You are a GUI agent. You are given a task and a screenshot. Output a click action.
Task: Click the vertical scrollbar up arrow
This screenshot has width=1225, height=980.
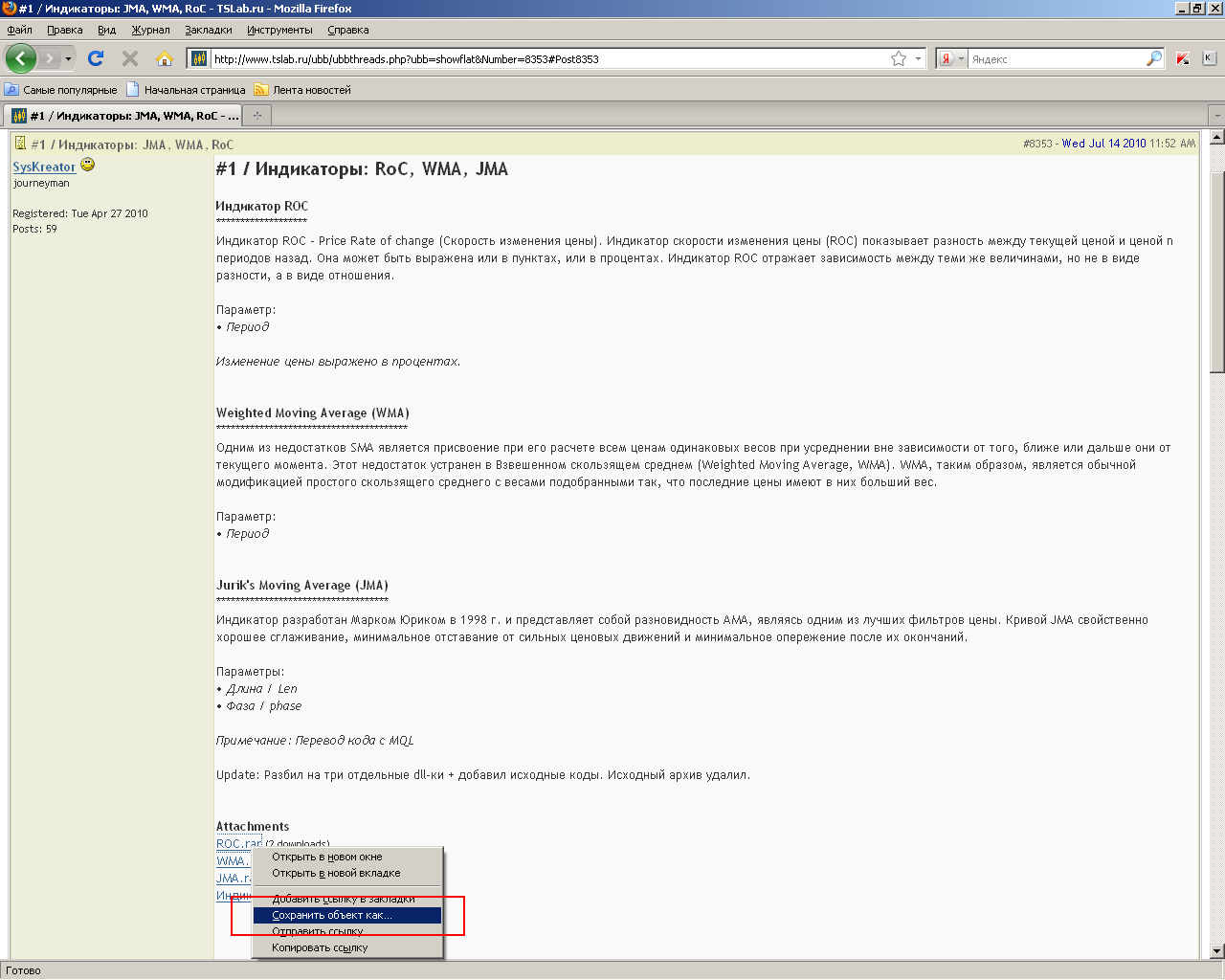click(x=1216, y=137)
